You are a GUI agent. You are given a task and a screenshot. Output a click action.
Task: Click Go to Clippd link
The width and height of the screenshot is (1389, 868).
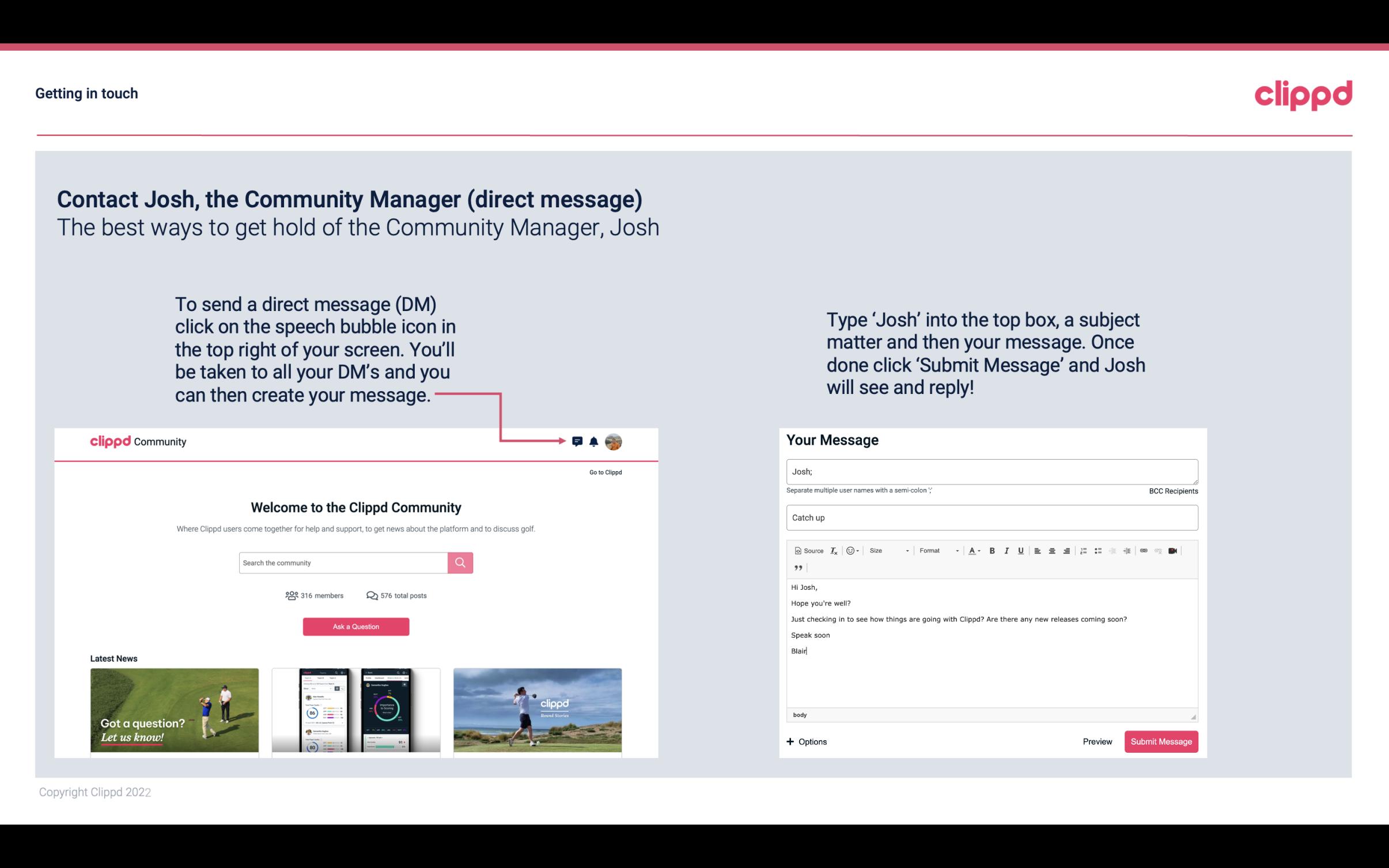604,472
